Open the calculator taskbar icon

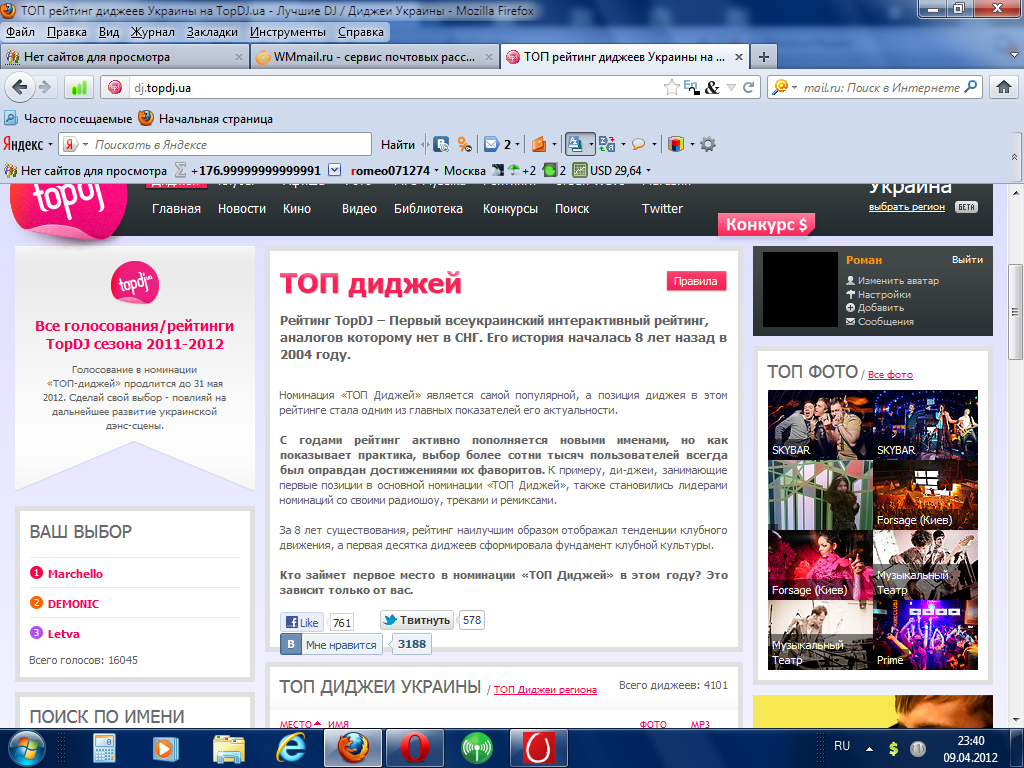(104, 748)
